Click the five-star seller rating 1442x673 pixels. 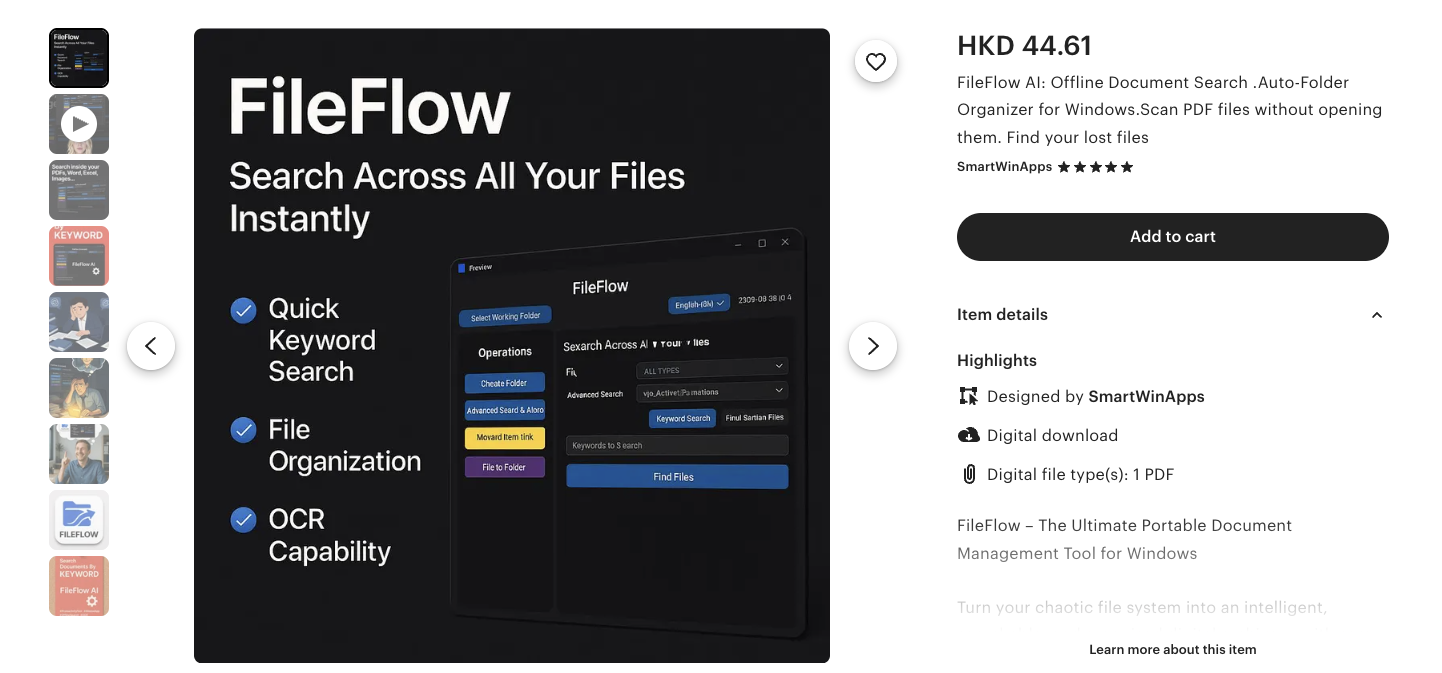click(1095, 167)
